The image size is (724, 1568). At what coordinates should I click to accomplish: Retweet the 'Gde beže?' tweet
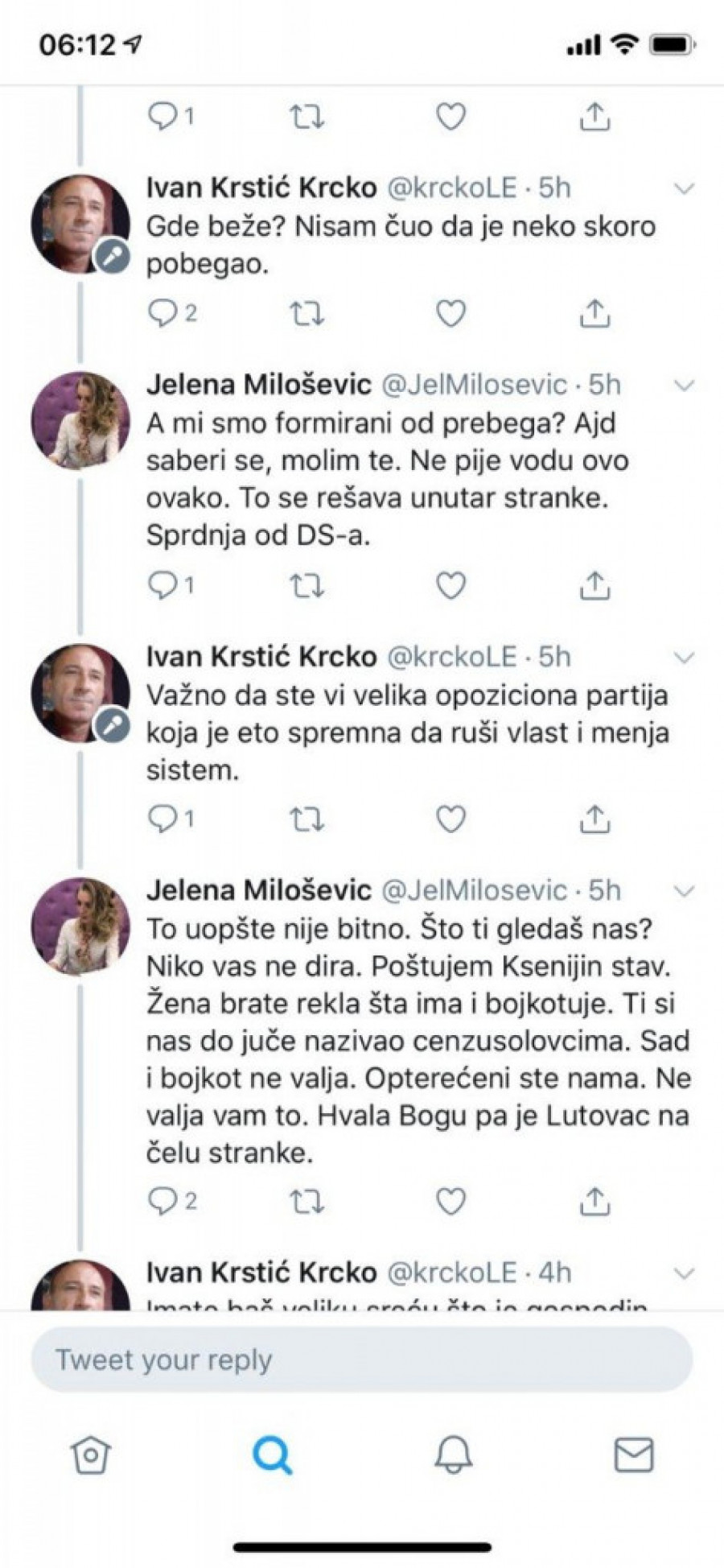pyautogui.click(x=306, y=312)
